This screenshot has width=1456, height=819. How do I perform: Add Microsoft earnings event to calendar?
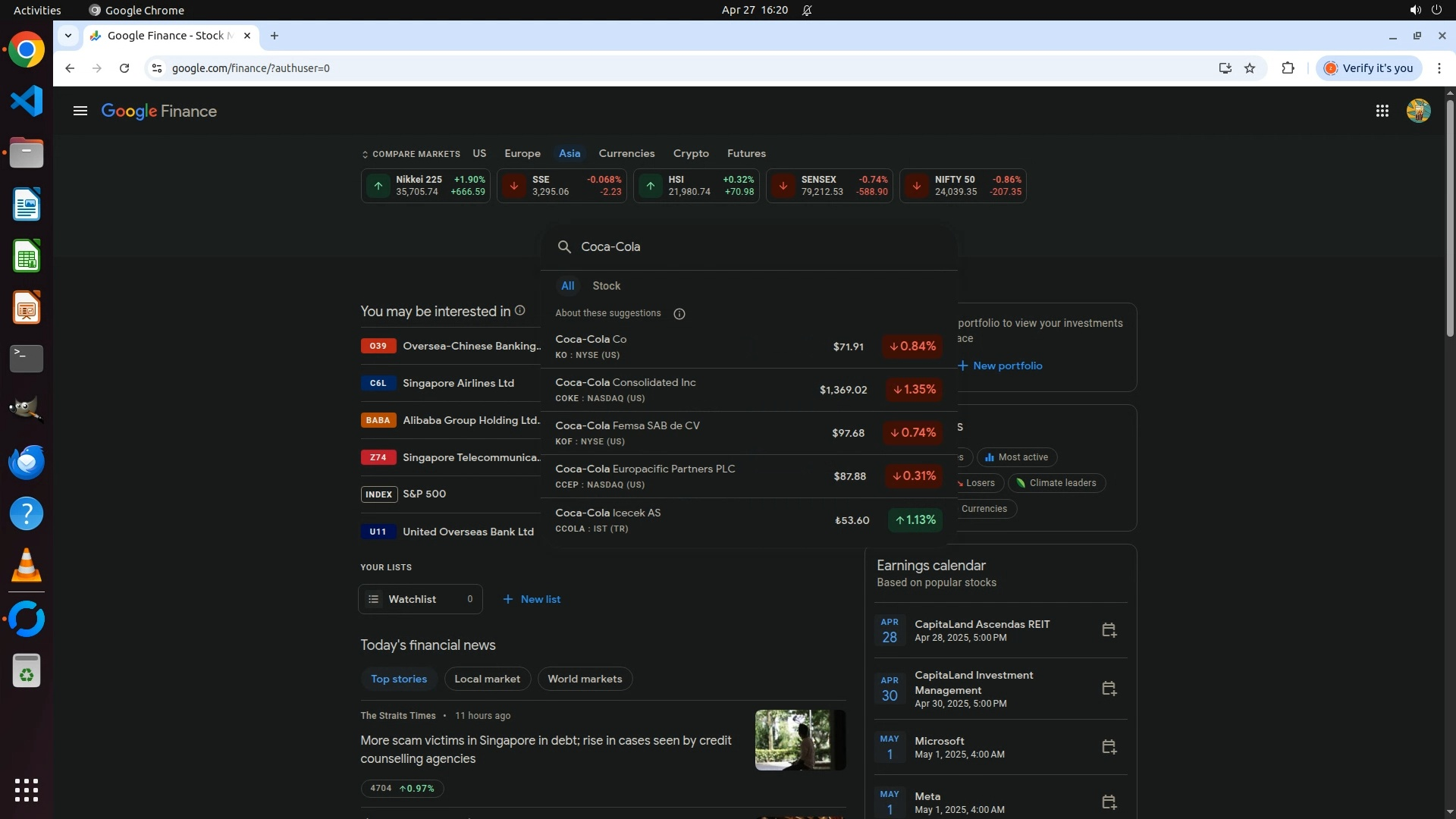1109,747
